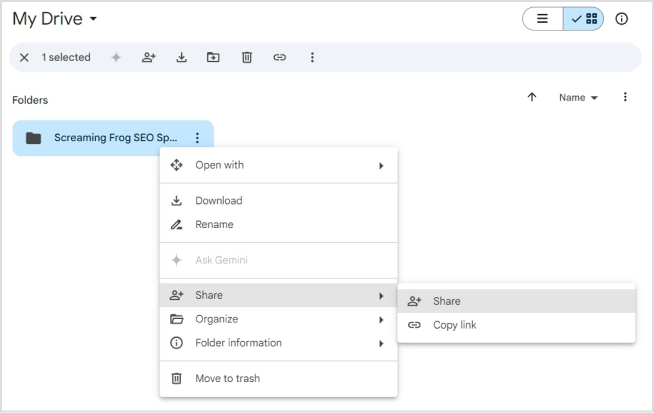Choose Rename in context menu
This screenshot has height=413, width=654.
(278, 224)
